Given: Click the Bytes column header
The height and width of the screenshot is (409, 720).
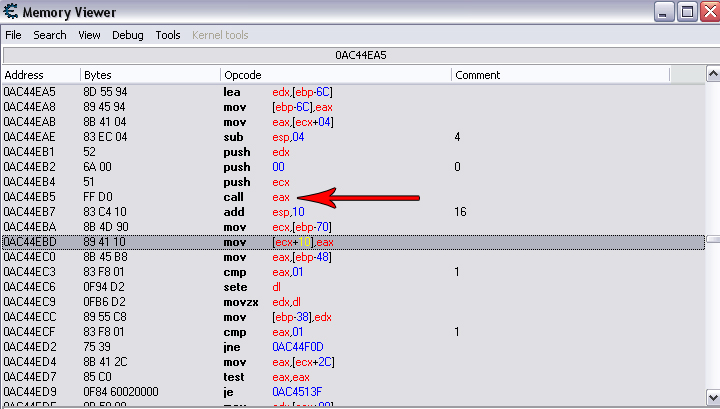Looking at the screenshot, I should [150, 75].
